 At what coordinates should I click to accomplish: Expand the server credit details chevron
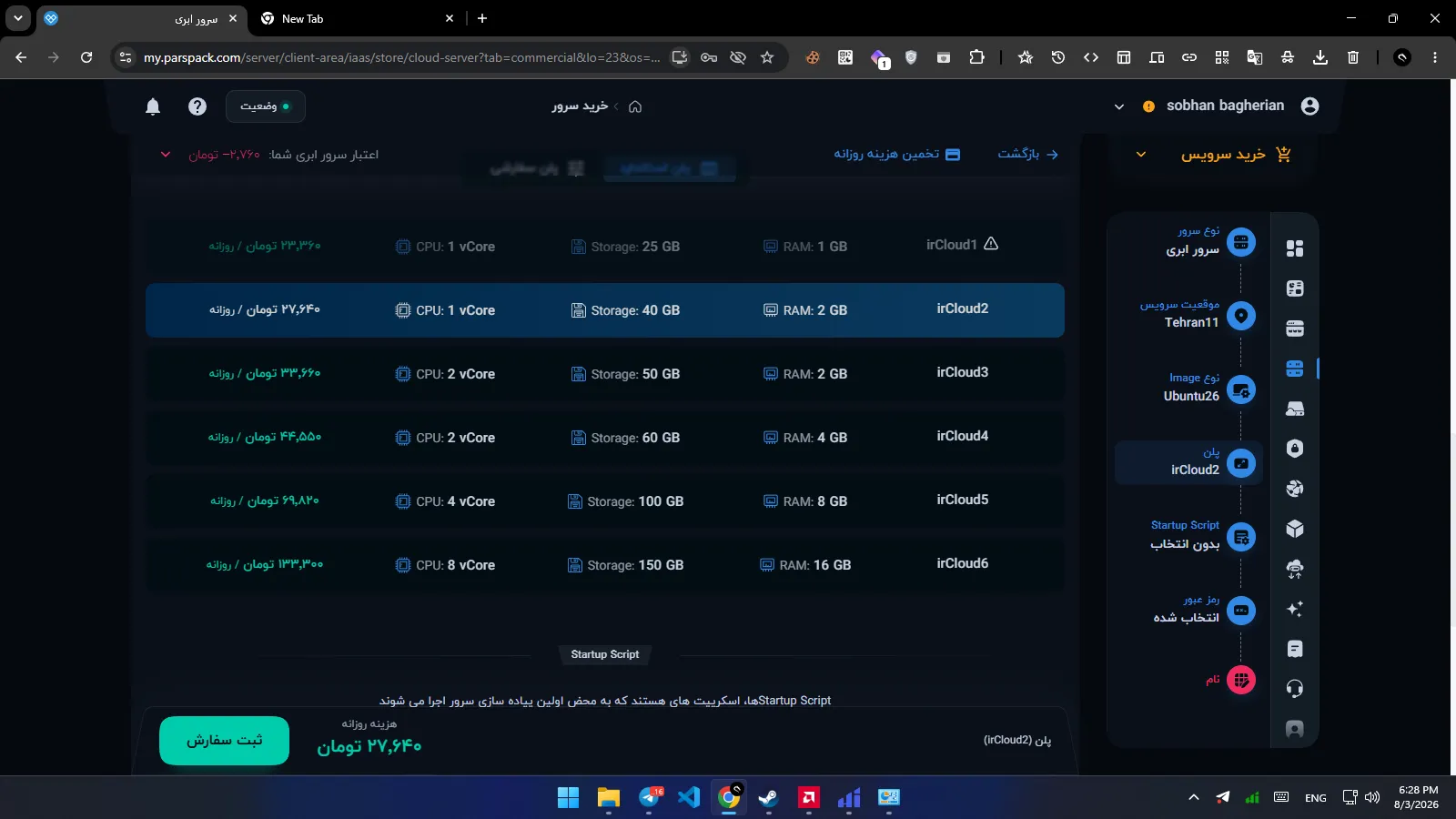[166, 155]
